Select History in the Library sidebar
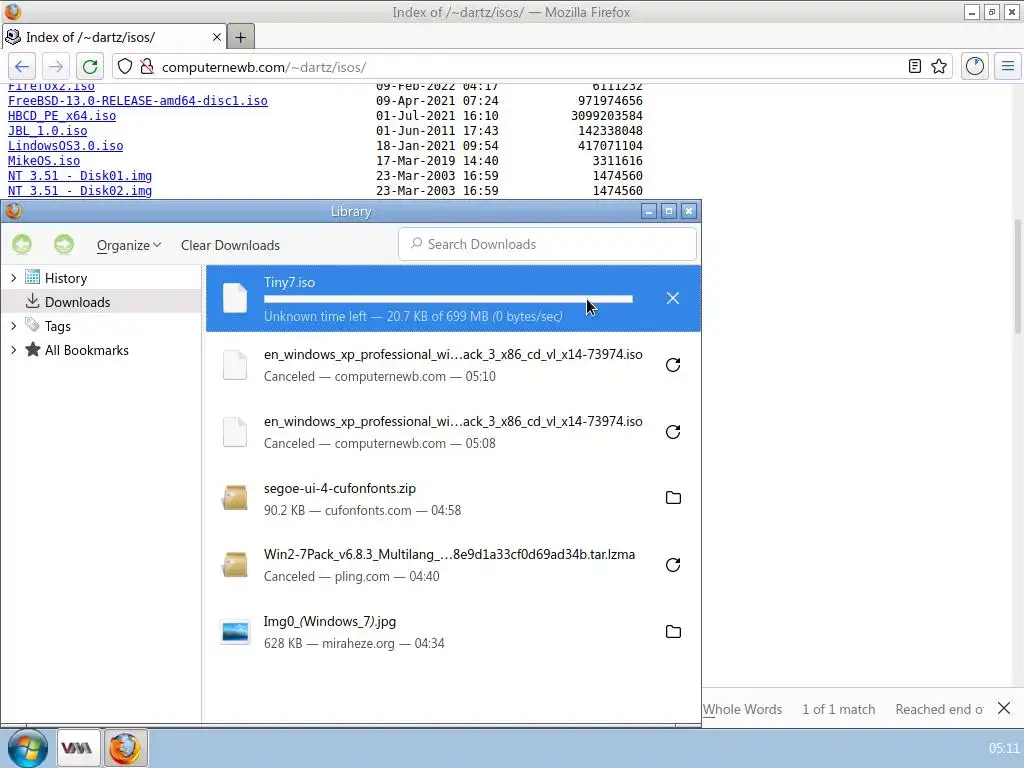The image size is (1024, 768). coord(101,278)
